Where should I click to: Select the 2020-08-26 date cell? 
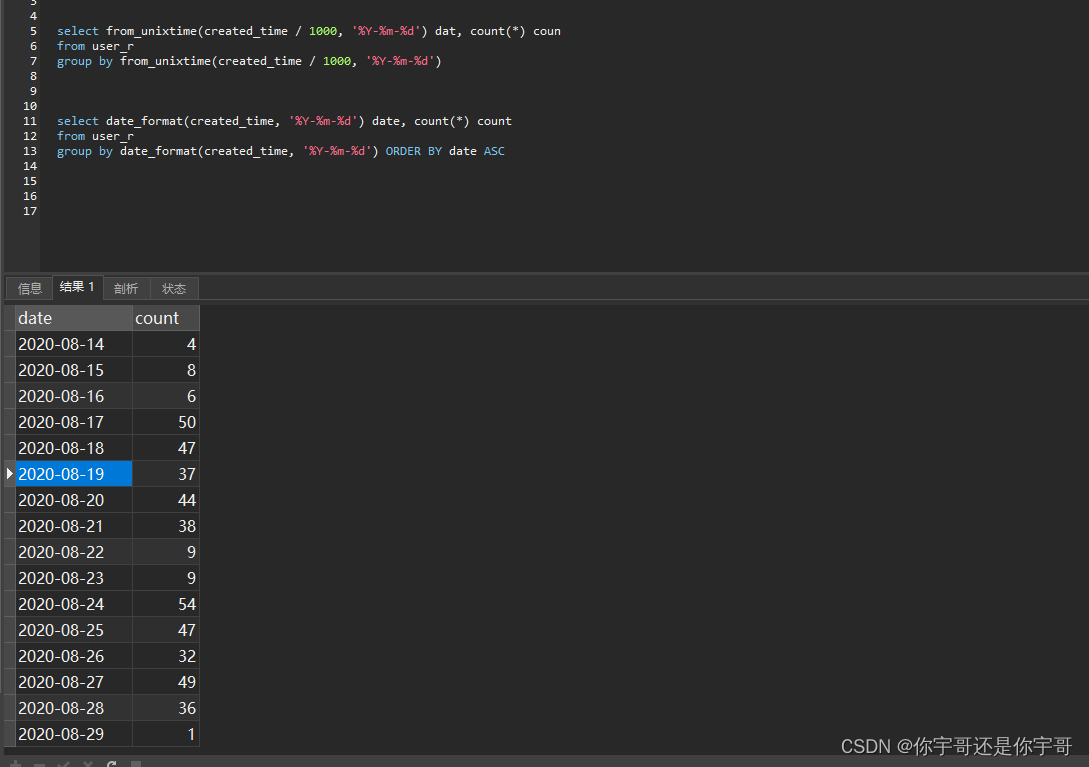coord(74,656)
